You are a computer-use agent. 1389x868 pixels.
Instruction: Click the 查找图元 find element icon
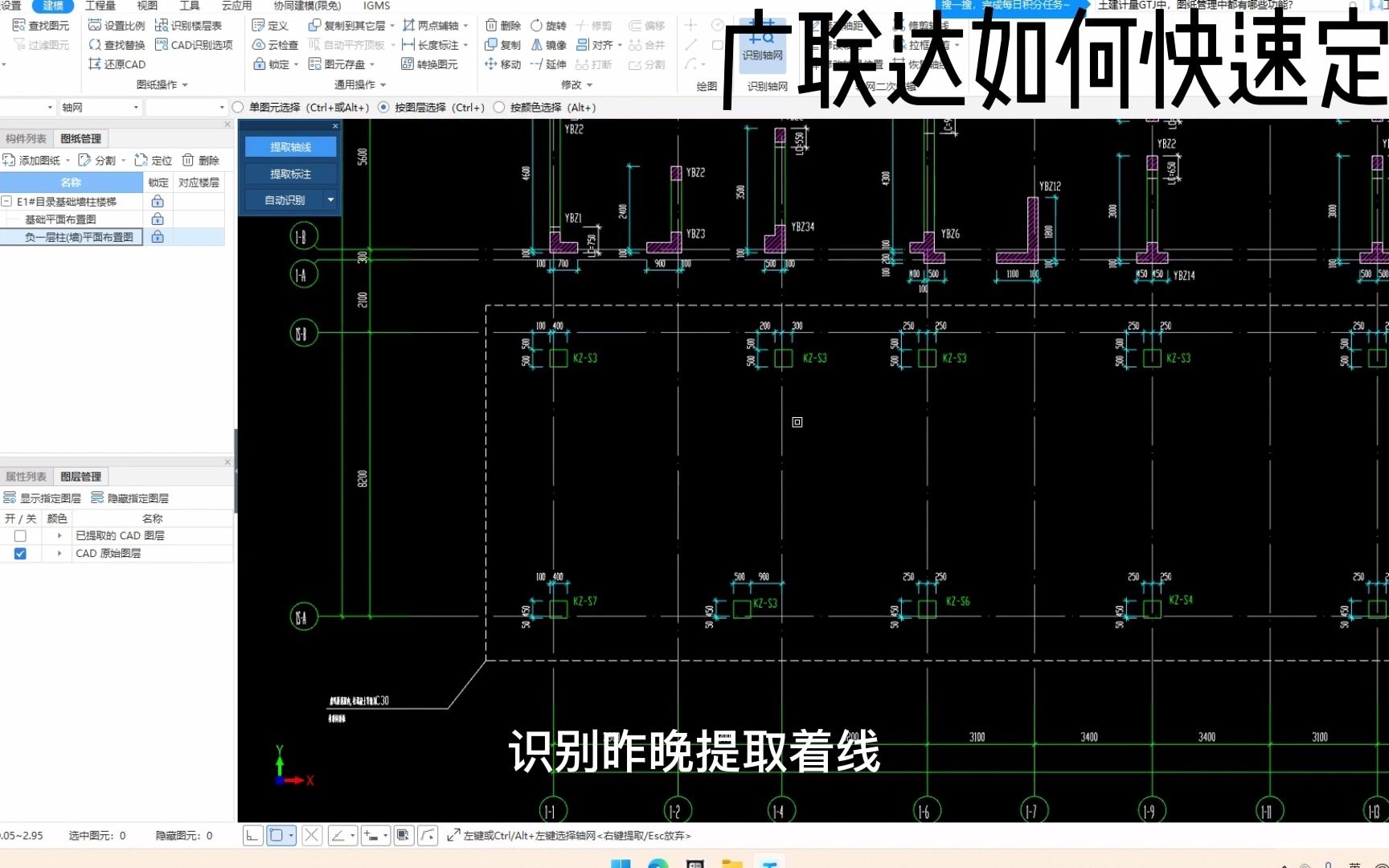pos(18,26)
